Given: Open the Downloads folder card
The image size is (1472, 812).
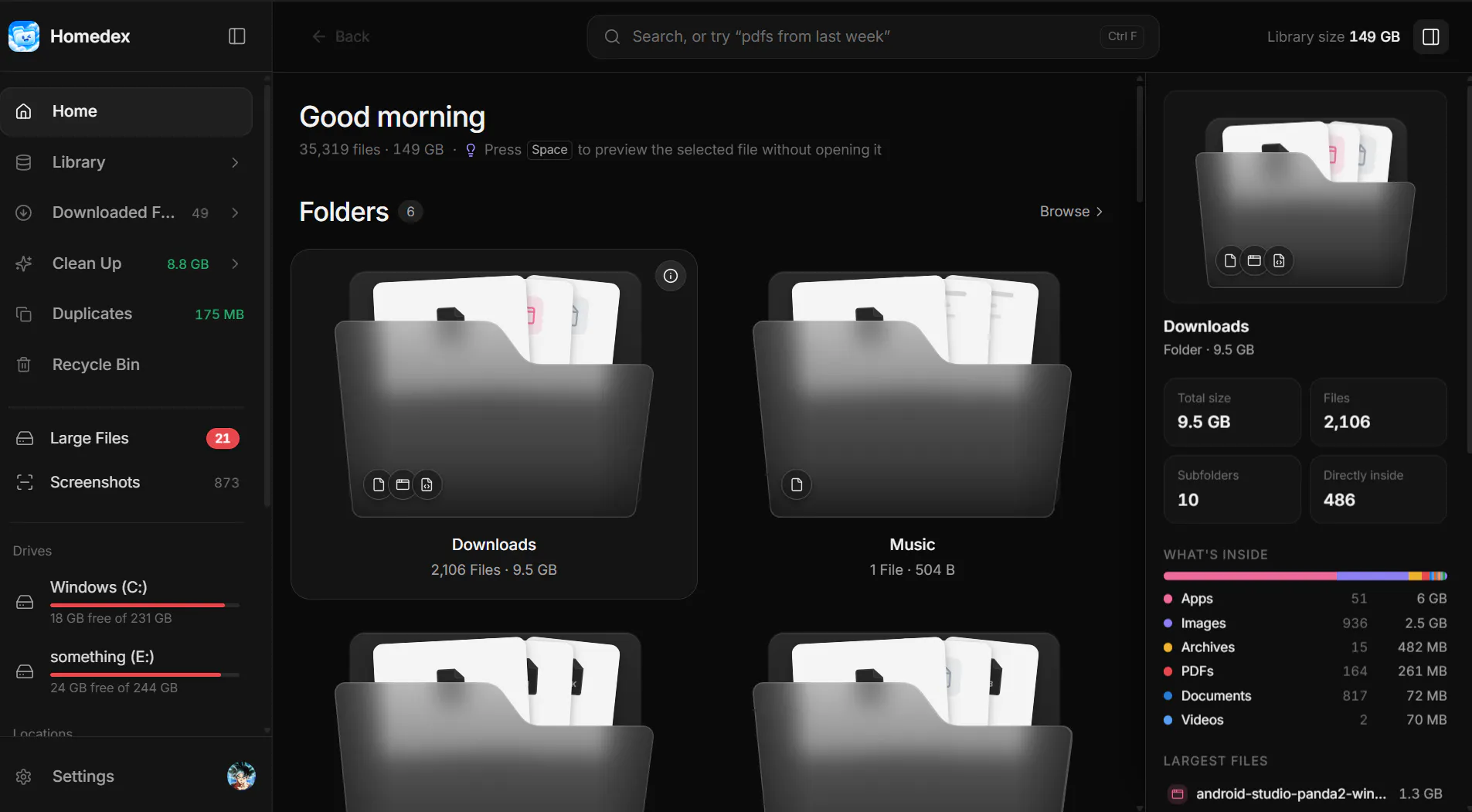Looking at the screenshot, I should (x=494, y=423).
